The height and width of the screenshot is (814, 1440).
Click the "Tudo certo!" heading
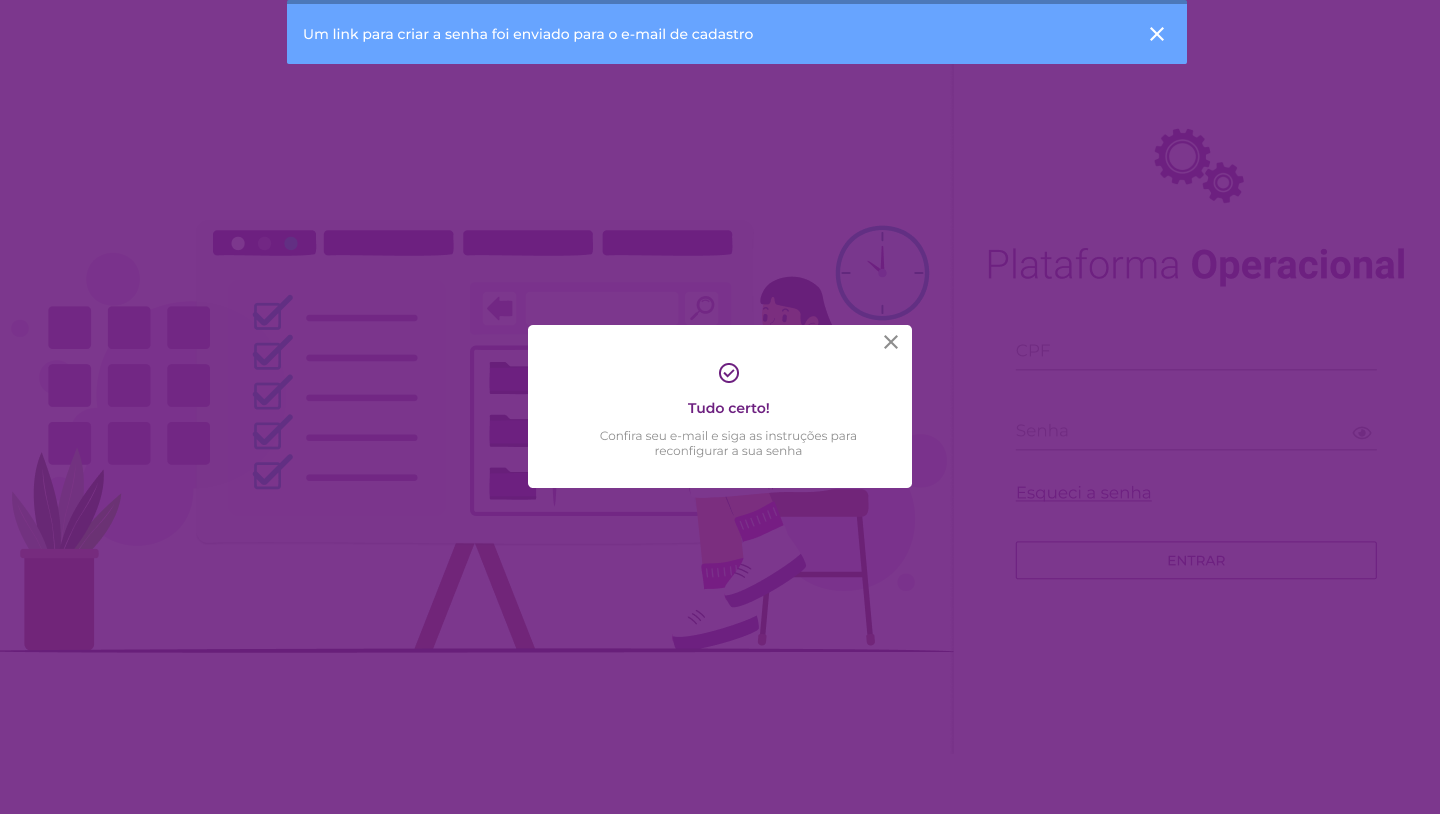tap(729, 408)
